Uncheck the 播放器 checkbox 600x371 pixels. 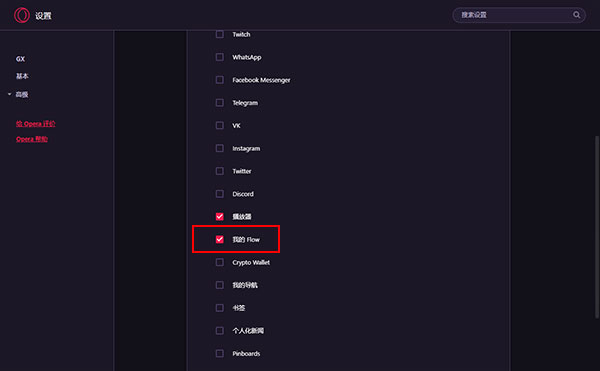[220, 216]
